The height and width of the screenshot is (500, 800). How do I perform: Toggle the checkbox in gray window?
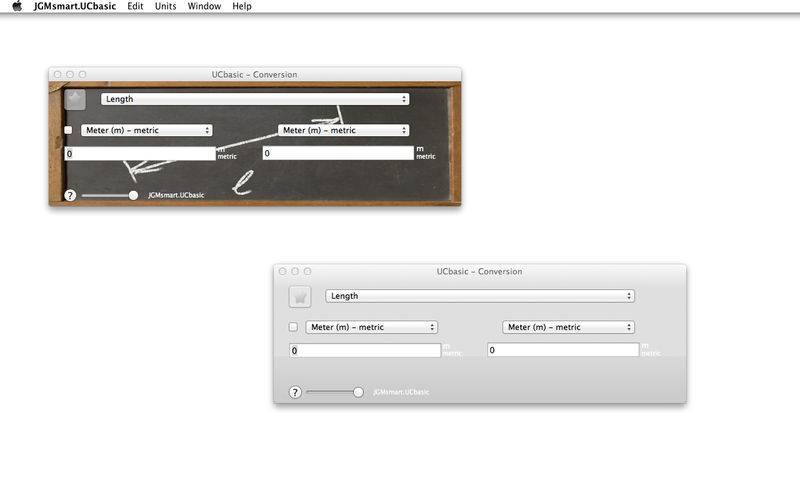pos(293,327)
